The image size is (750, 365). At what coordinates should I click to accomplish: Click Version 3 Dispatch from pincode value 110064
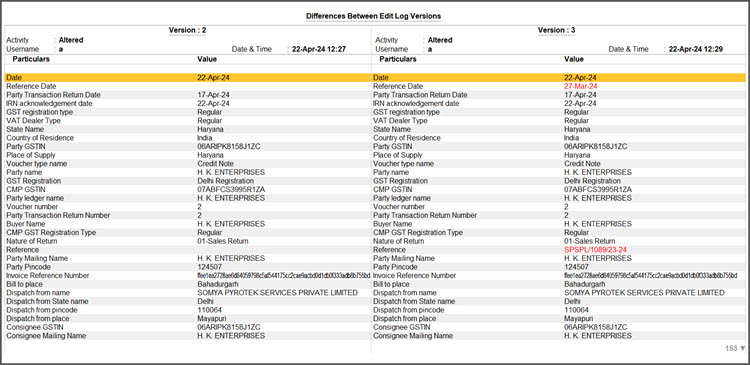[x=576, y=310]
